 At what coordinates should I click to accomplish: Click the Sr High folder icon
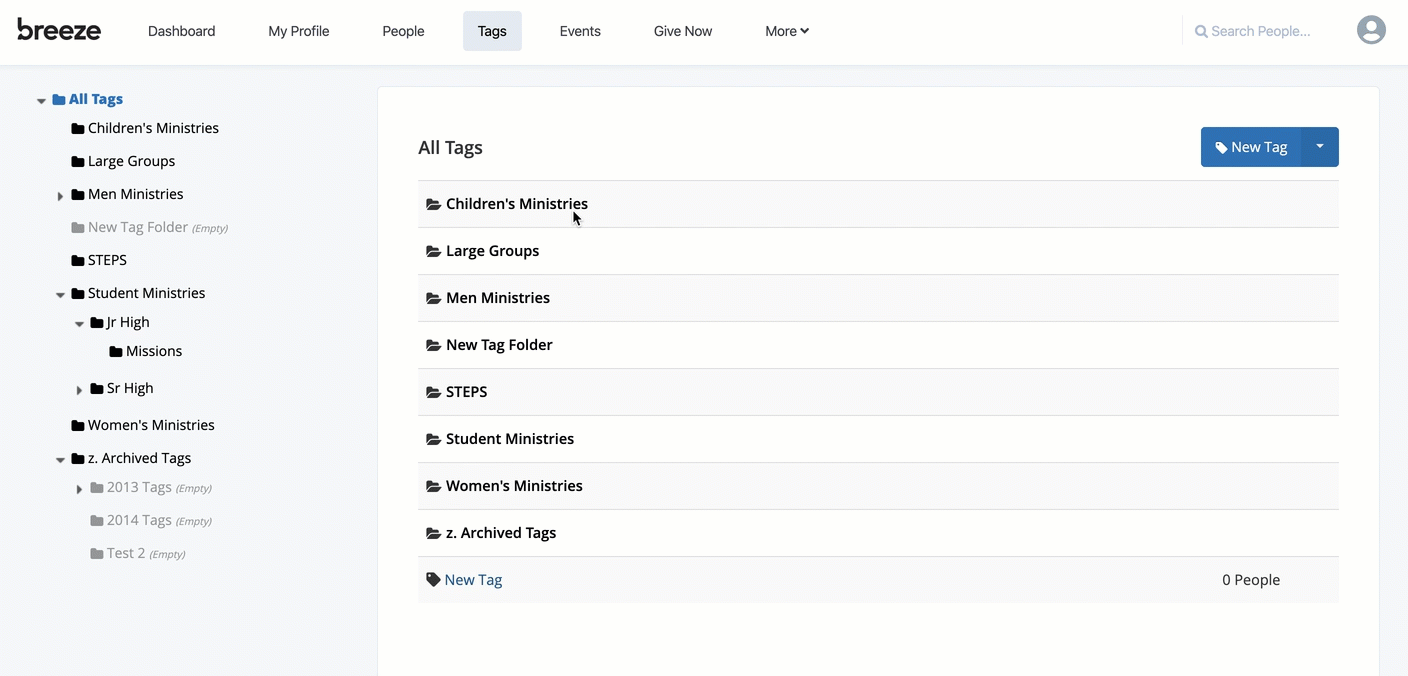(x=97, y=389)
